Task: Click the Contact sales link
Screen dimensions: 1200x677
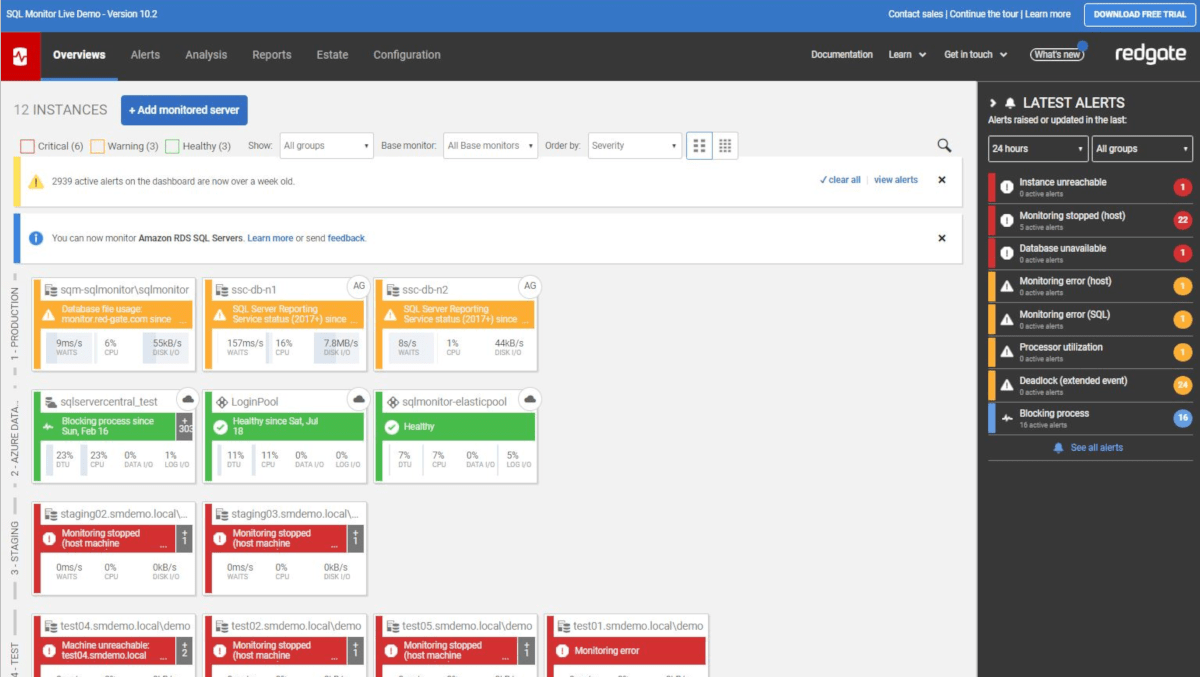Action: (916, 14)
